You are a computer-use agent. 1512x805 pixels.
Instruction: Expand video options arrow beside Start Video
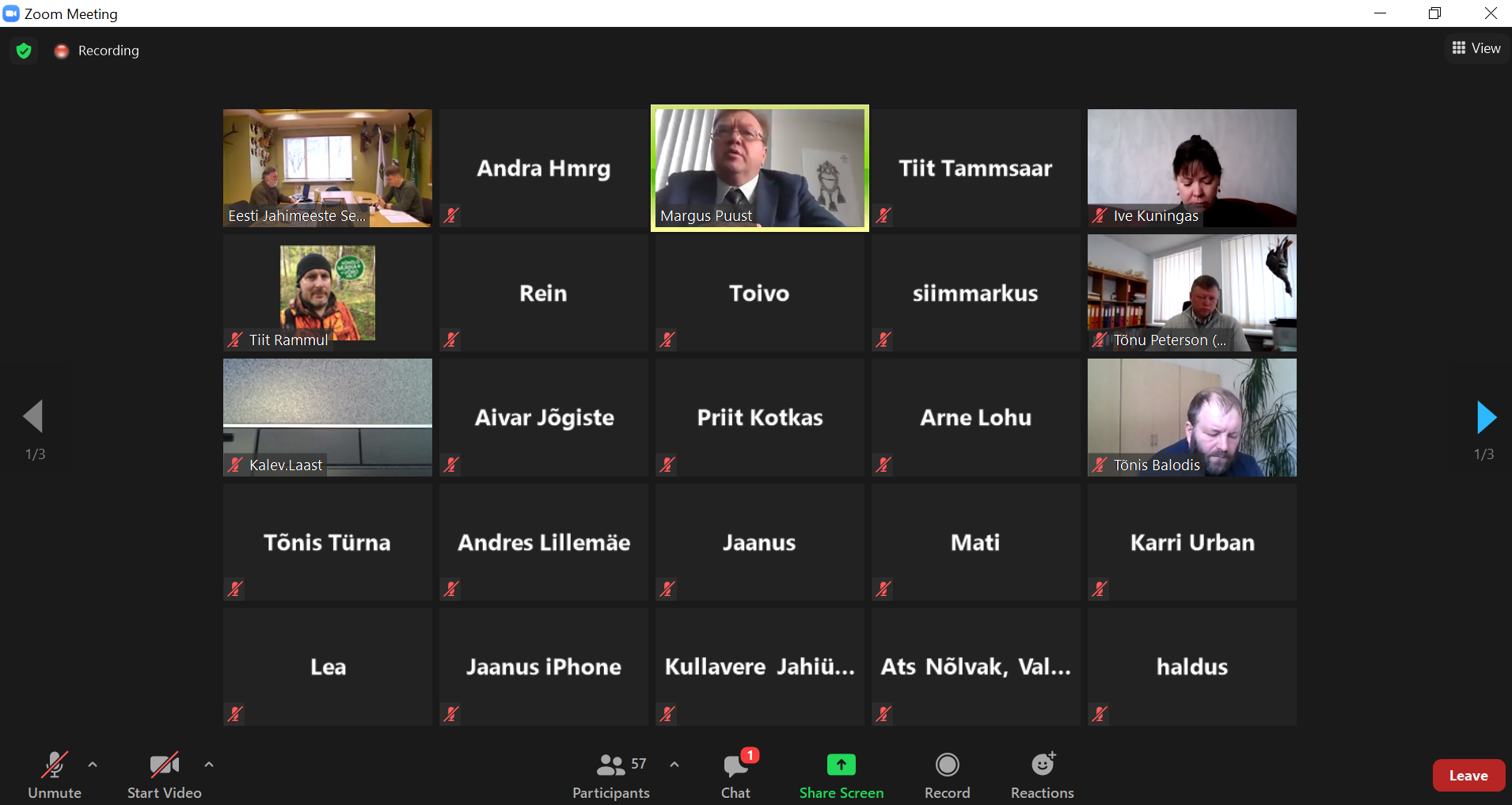click(x=209, y=765)
